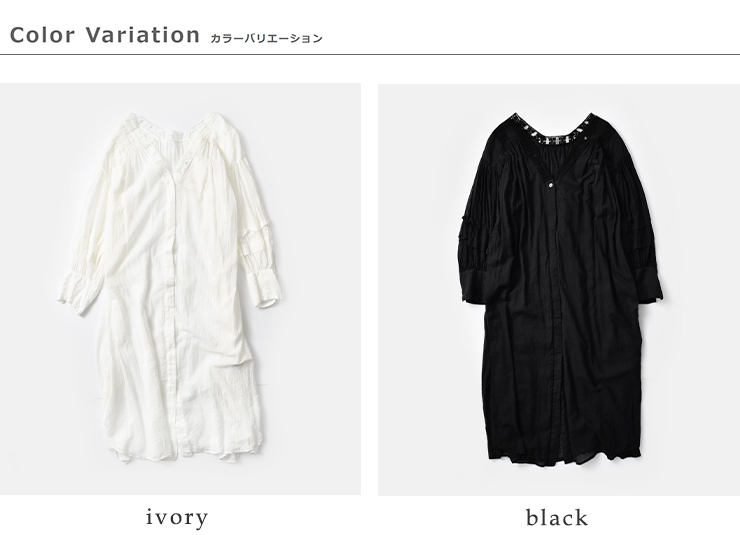Viewport: 740px width, 535px height.
Task: Select the ivory dress product image
Action: click(180, 289)
